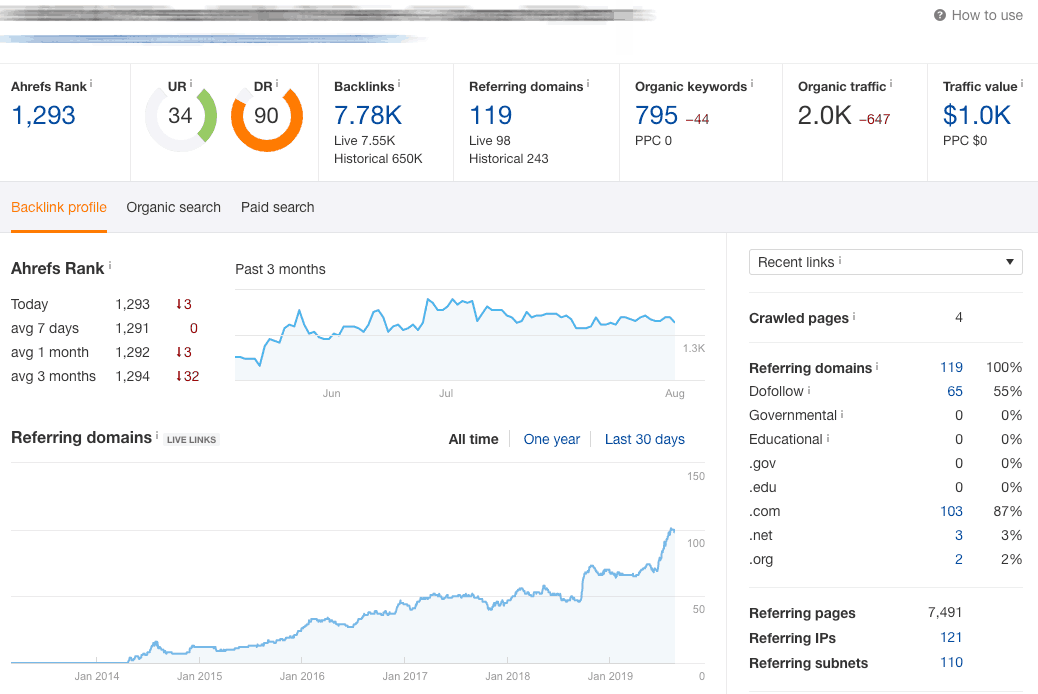Click the -44 Organic keywords change
This screenshot has height=694, width=1038.
[697, 120]
